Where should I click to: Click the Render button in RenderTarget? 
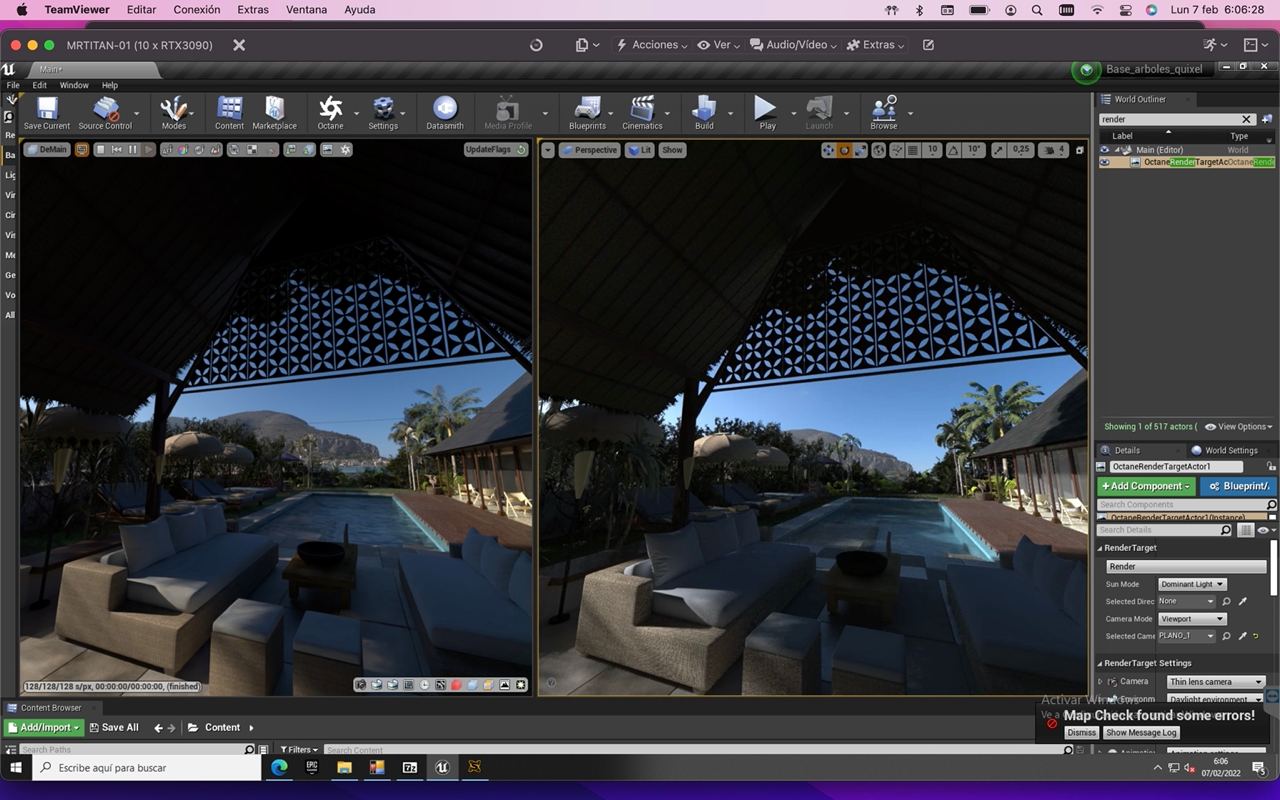click(x=1187, y=566)
